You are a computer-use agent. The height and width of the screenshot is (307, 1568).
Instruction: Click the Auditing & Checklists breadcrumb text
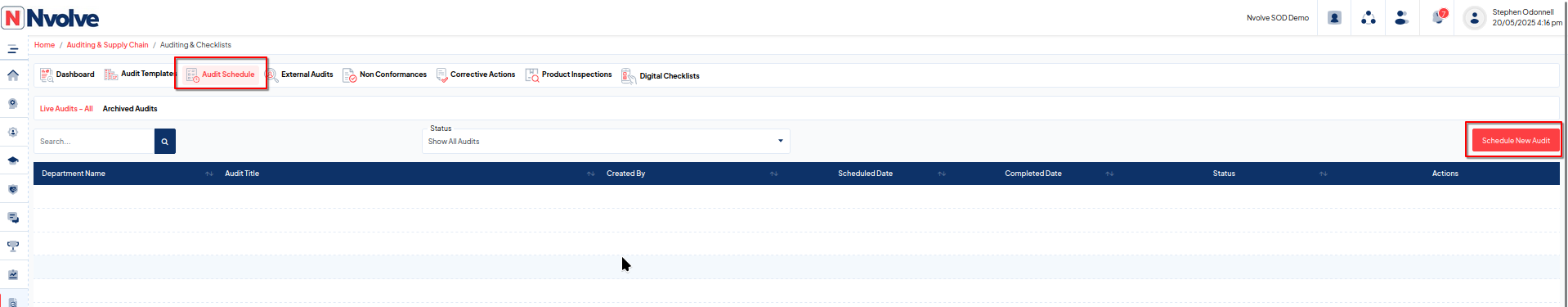195,45
